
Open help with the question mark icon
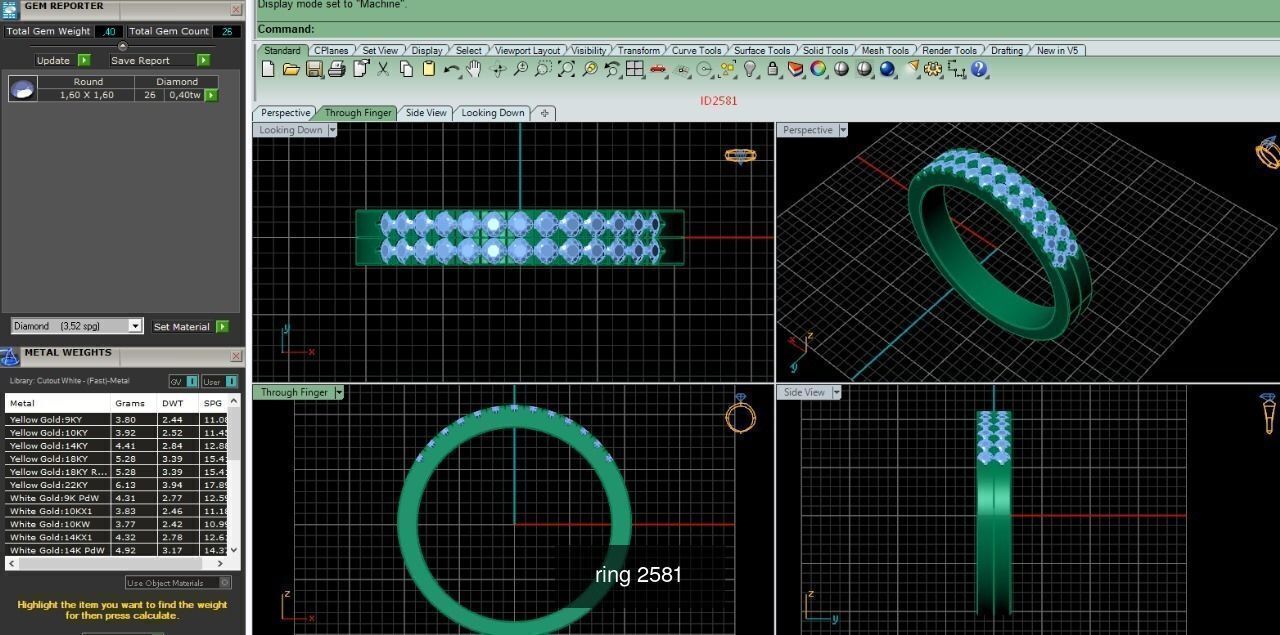[979, 69]
